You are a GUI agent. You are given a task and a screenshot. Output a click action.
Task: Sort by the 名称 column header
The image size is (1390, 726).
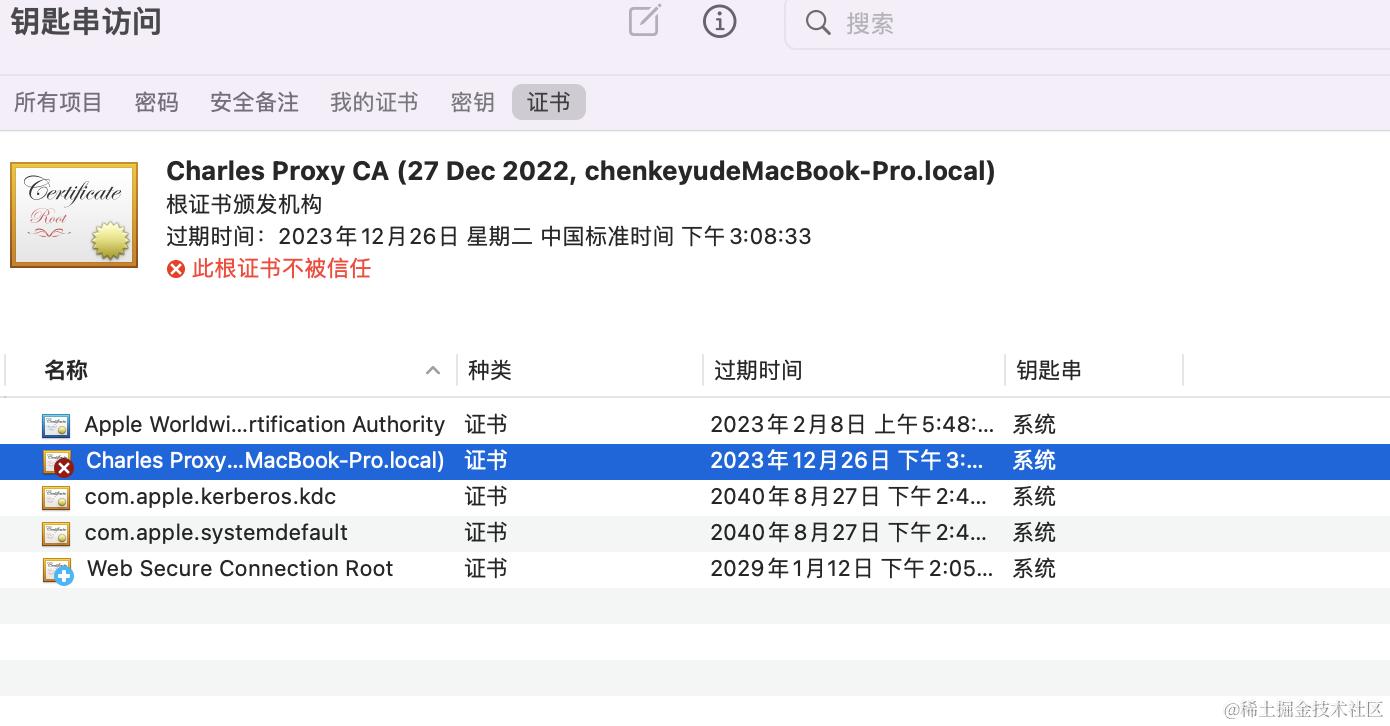point(66,370)
